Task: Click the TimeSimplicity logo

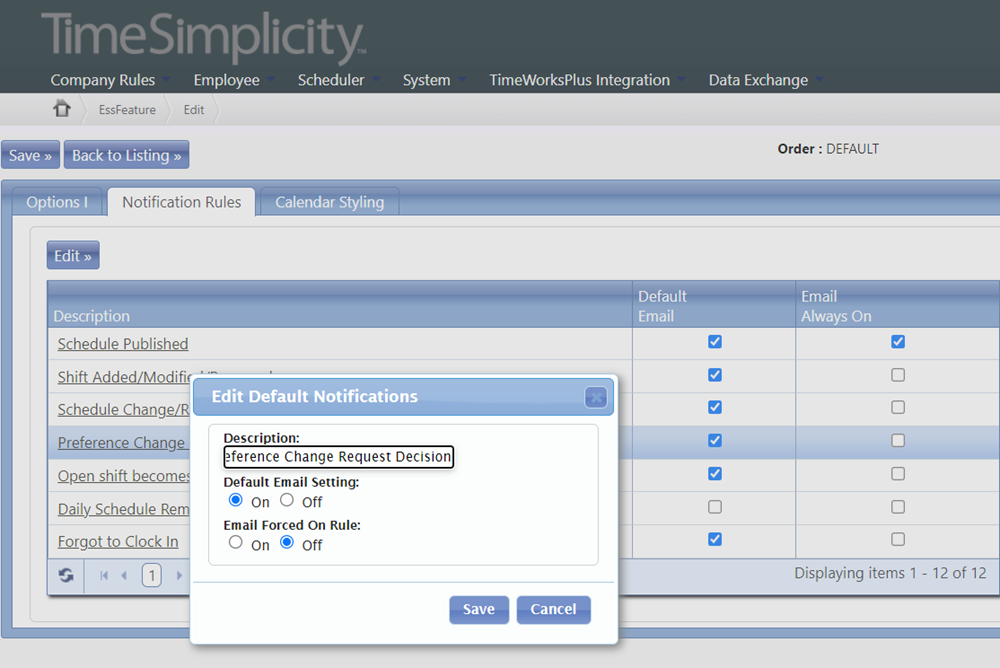Action: (200, 35)
